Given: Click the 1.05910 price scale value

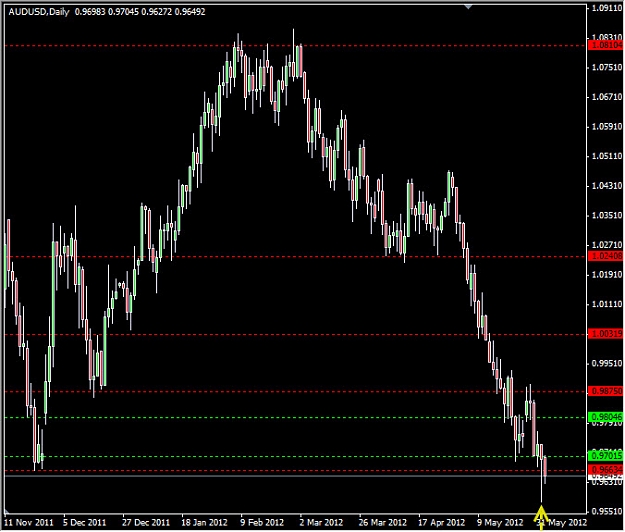Looking at the screenshot, I should [x=607, y=127].
